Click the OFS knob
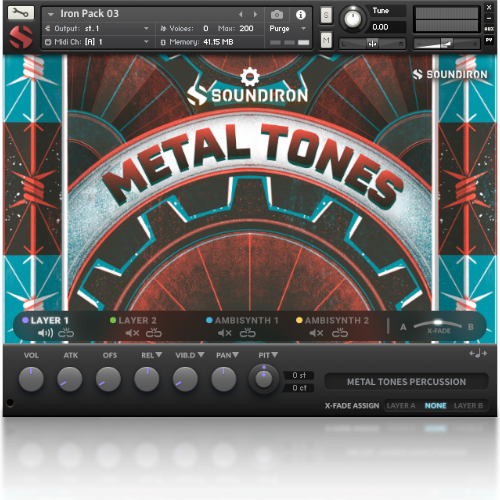This screenshot has height=500, width=500. click(x=108, y=379)
